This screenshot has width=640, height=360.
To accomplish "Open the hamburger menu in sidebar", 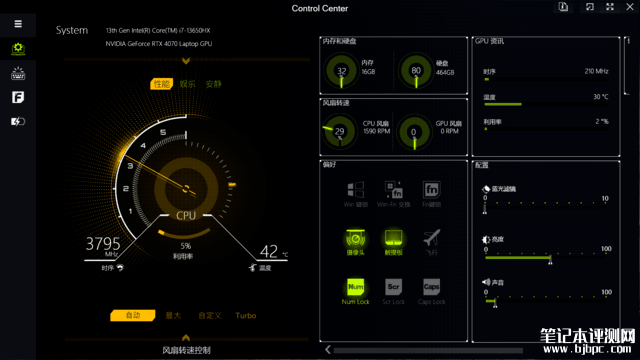I will click(x=18, y=24).
